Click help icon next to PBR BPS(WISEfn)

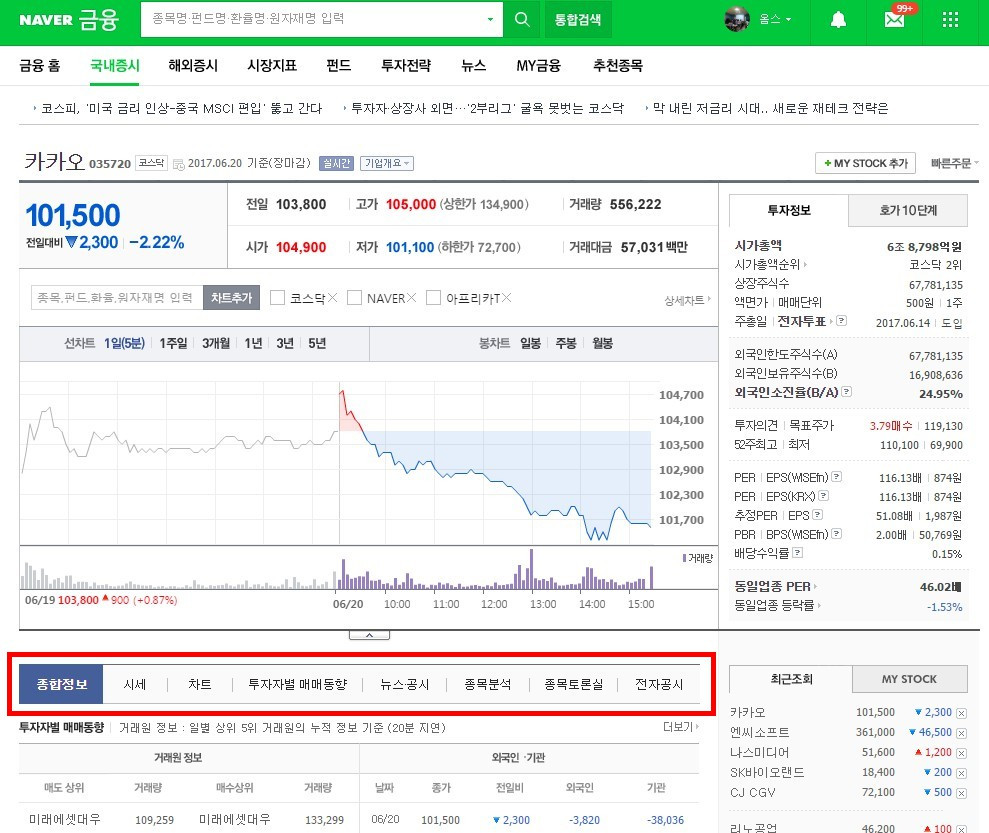tap(836, 533)
